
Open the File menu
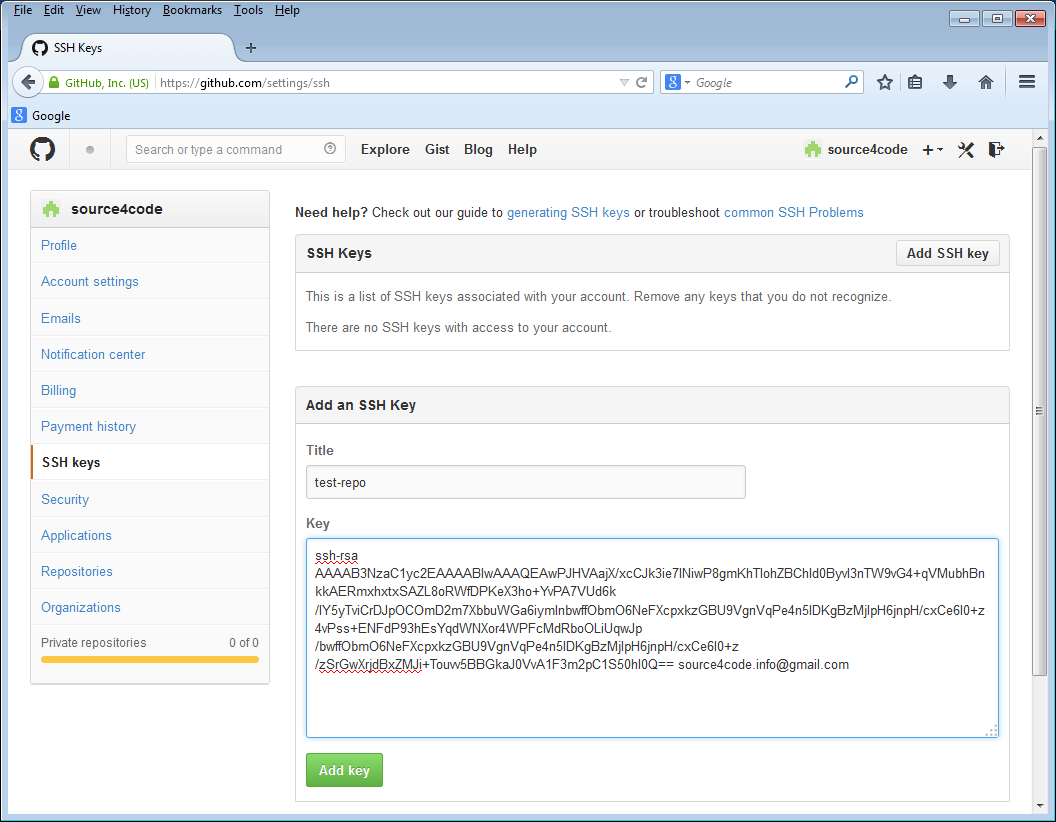coord(23,10)
